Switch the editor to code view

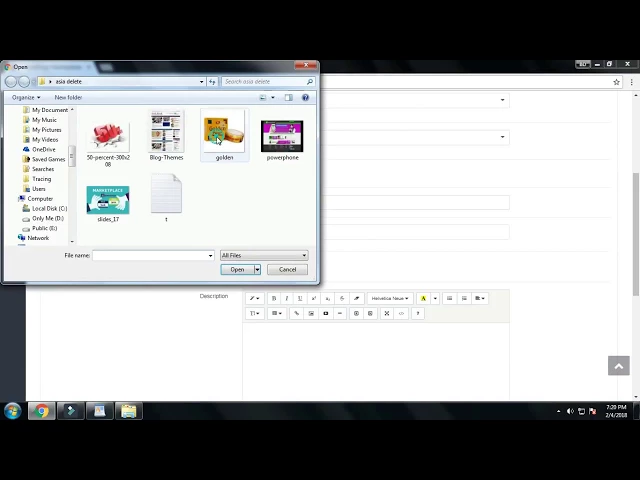pyautogui.click(x=401, y=313)
